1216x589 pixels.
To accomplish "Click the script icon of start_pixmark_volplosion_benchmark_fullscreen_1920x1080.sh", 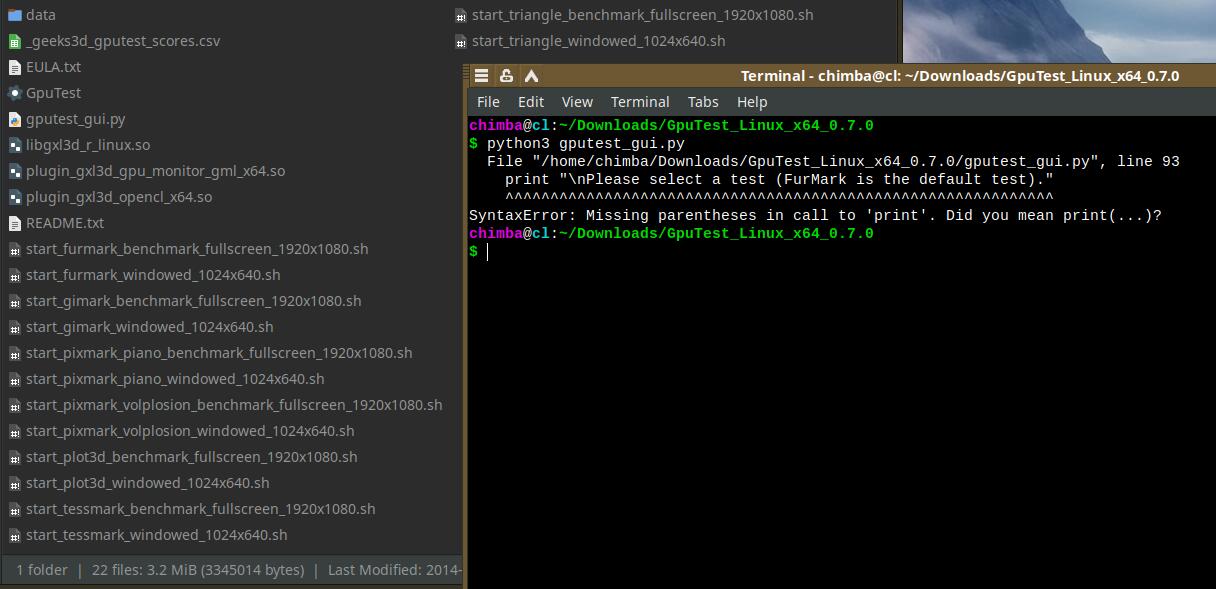I will 14,405.
